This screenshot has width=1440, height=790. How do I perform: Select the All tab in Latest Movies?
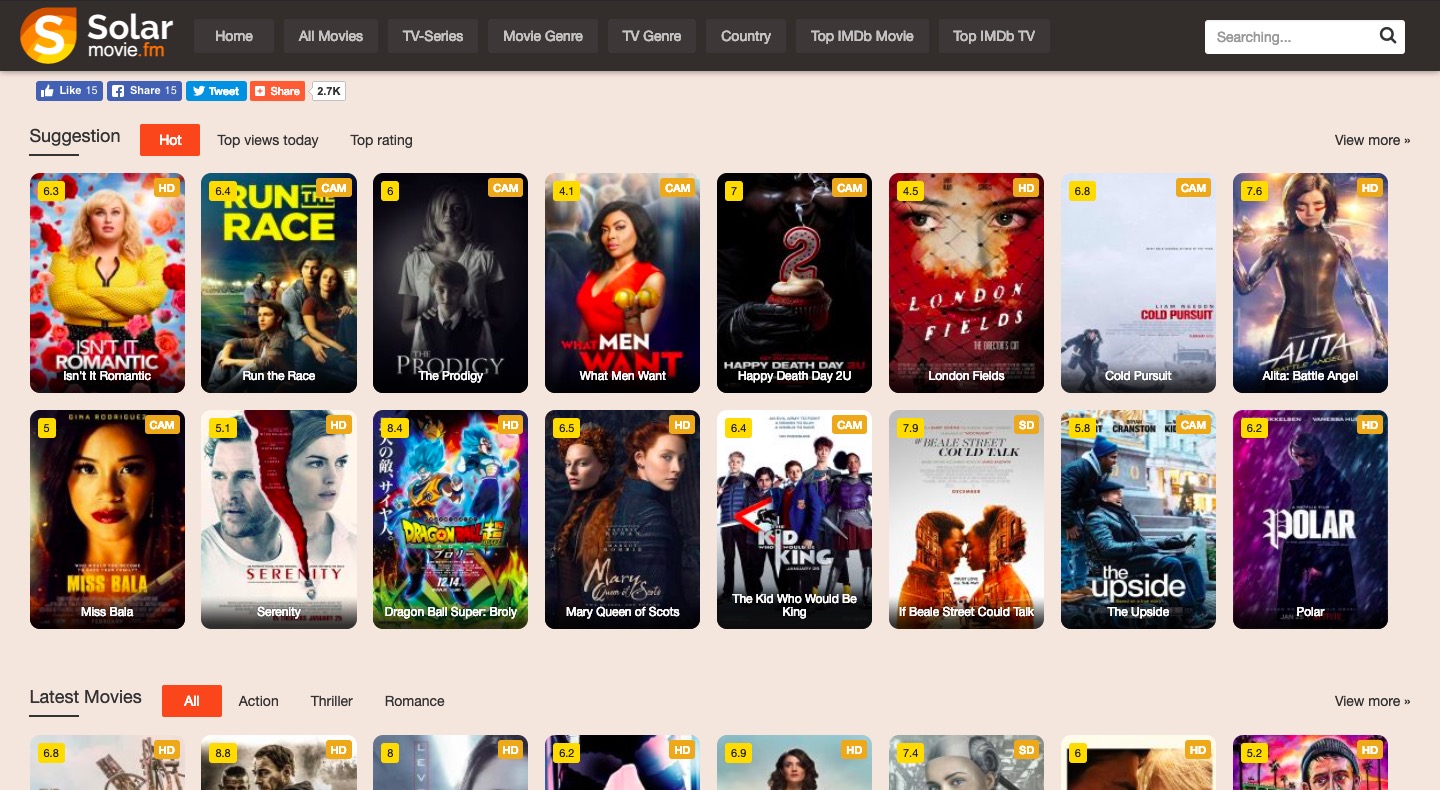(x=192, y=701)
